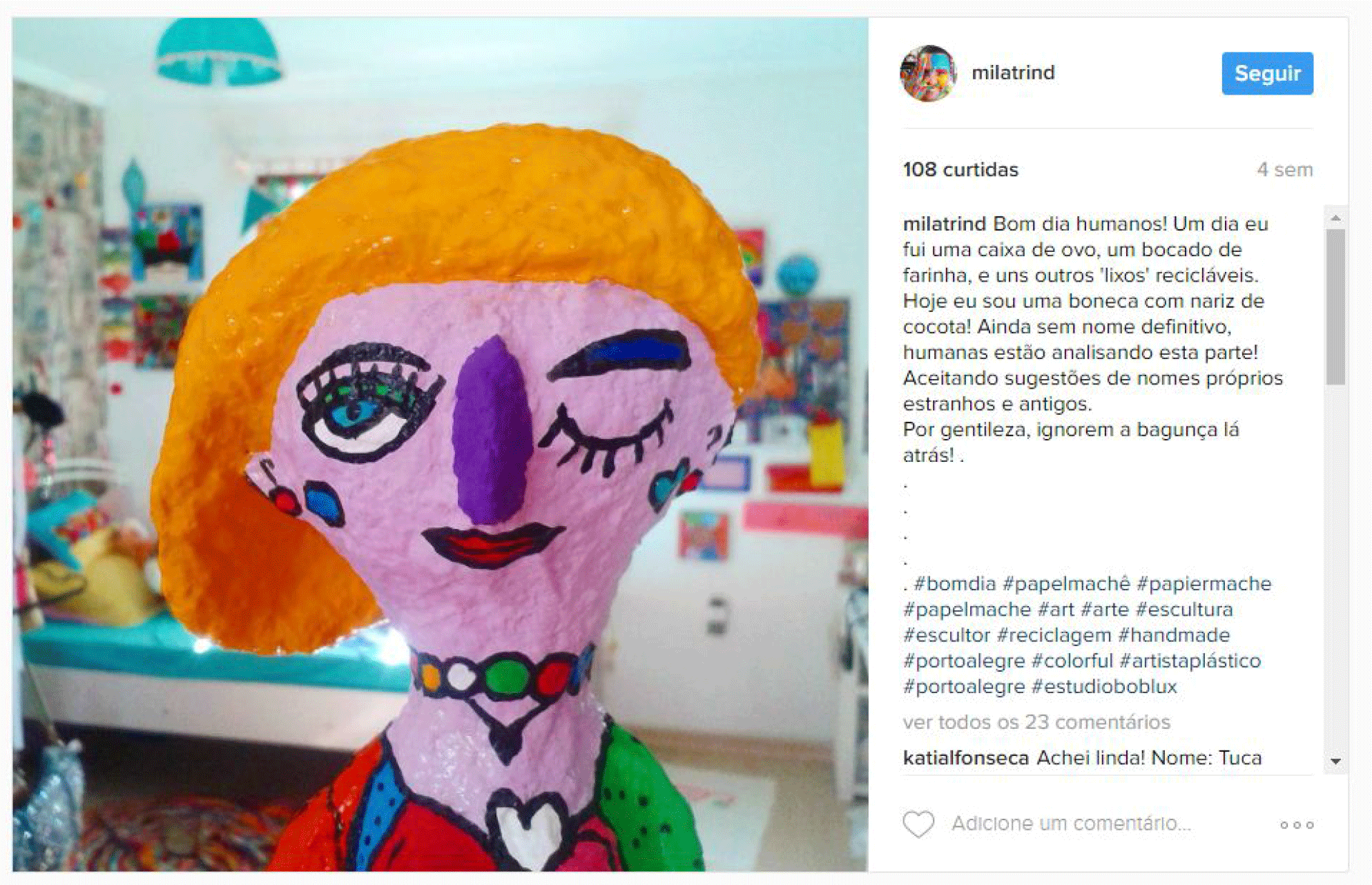View the 108 curtidas likes list
The image size is (1372, 885).
point(960,170)
